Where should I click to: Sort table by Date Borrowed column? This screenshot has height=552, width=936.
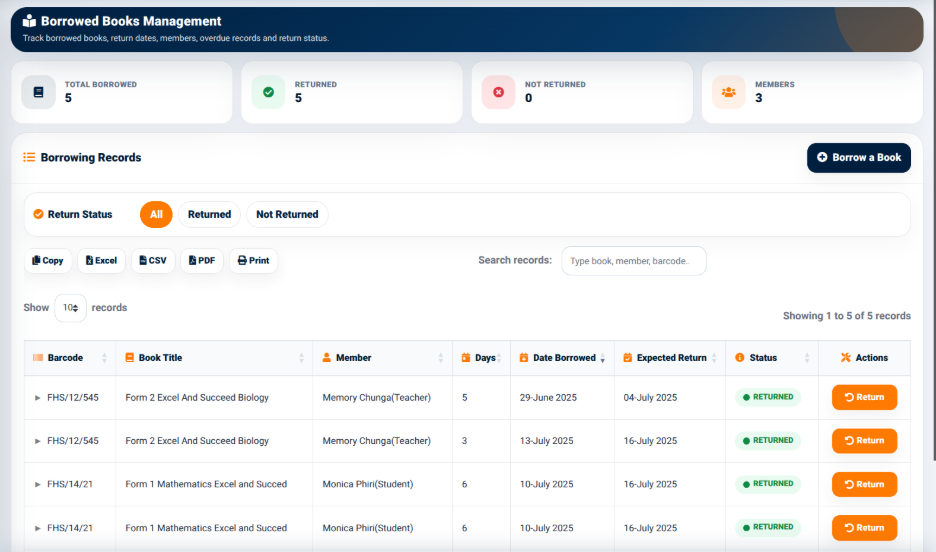pyautogui.click(x=562, y=358)
